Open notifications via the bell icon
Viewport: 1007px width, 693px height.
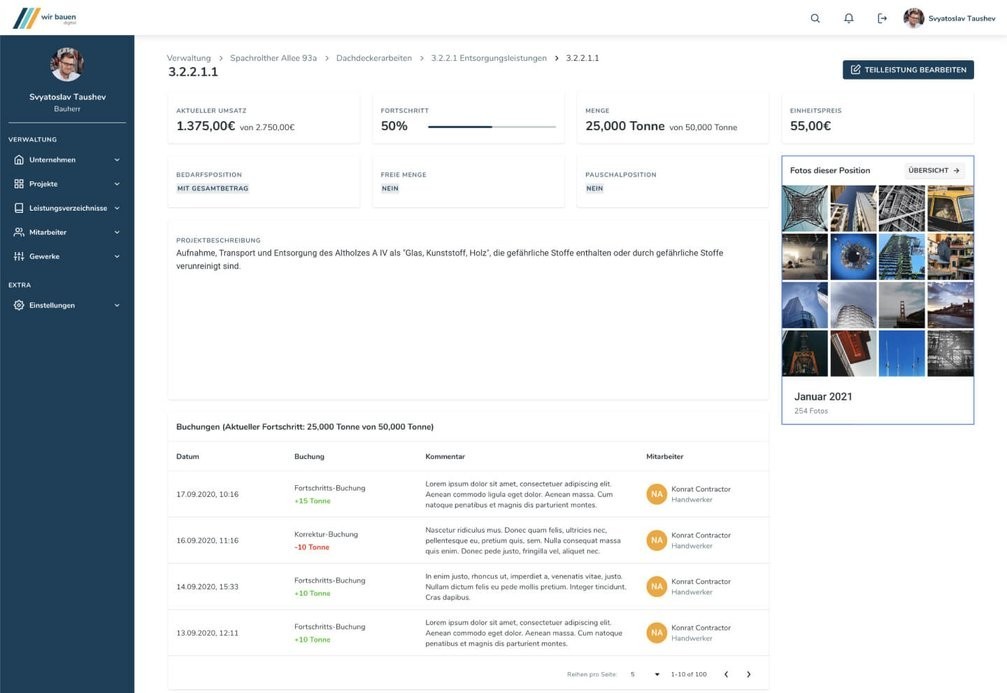point(848,19)
